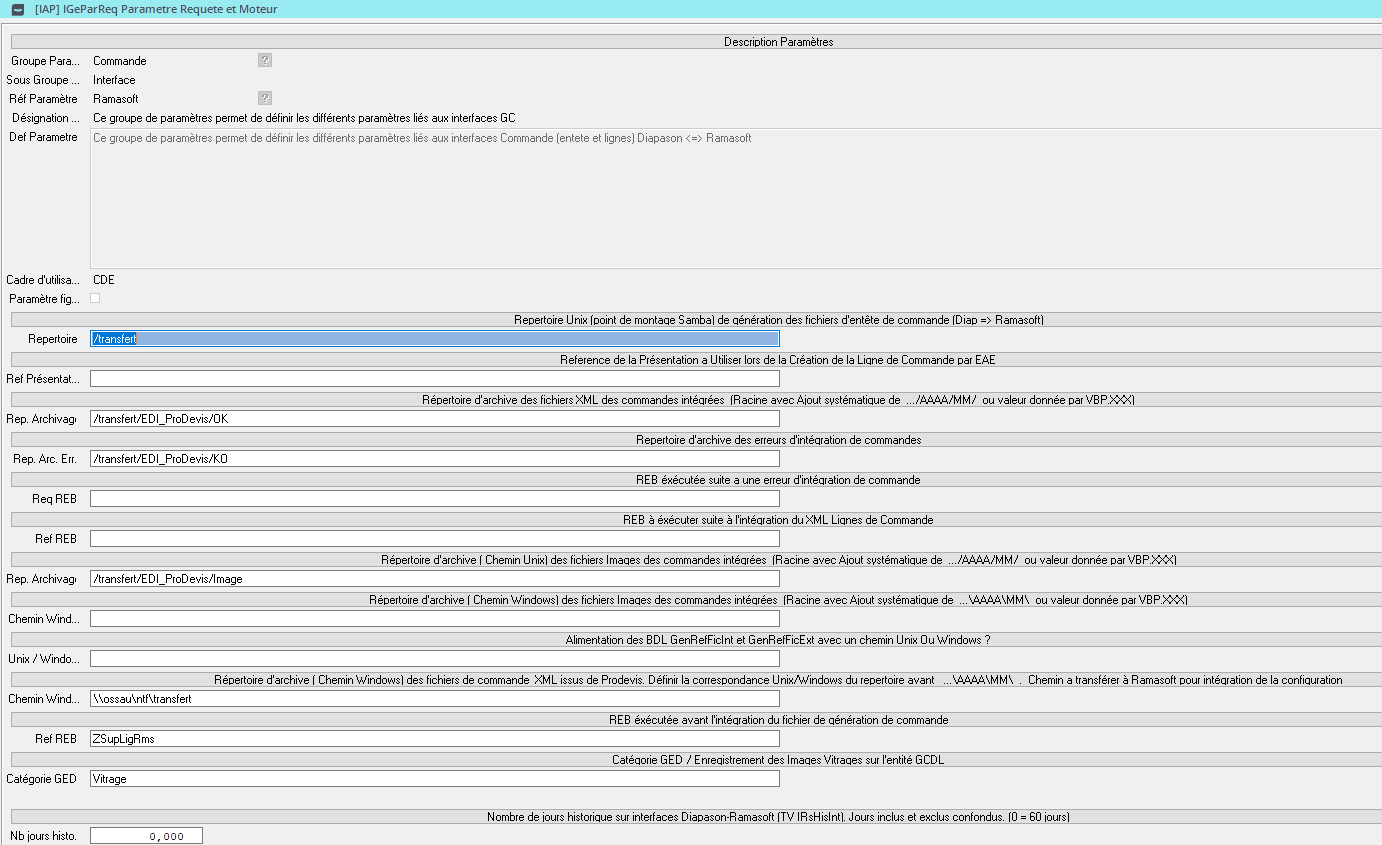Click the empty Chemin Windows images field

434,619
